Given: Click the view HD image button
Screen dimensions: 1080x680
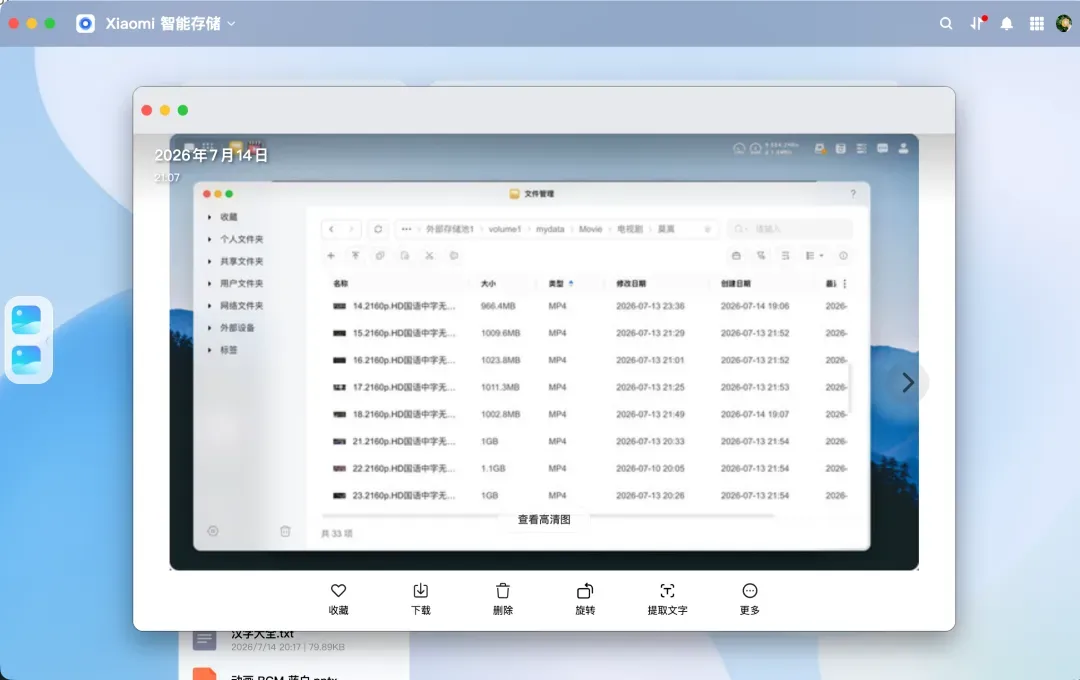Looking at the screenshot, I should point(544,519).
